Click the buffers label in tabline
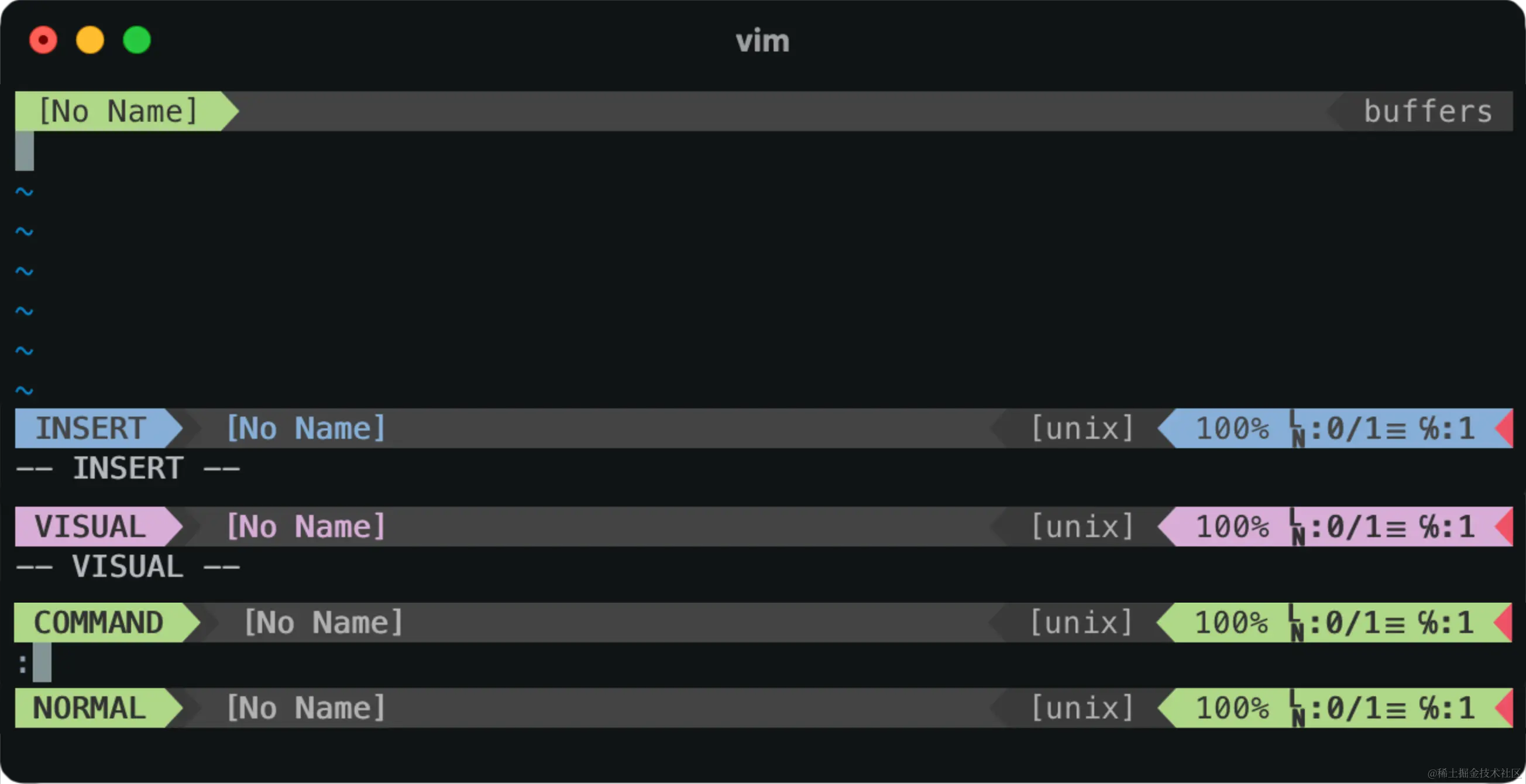 pos(1428,111)
